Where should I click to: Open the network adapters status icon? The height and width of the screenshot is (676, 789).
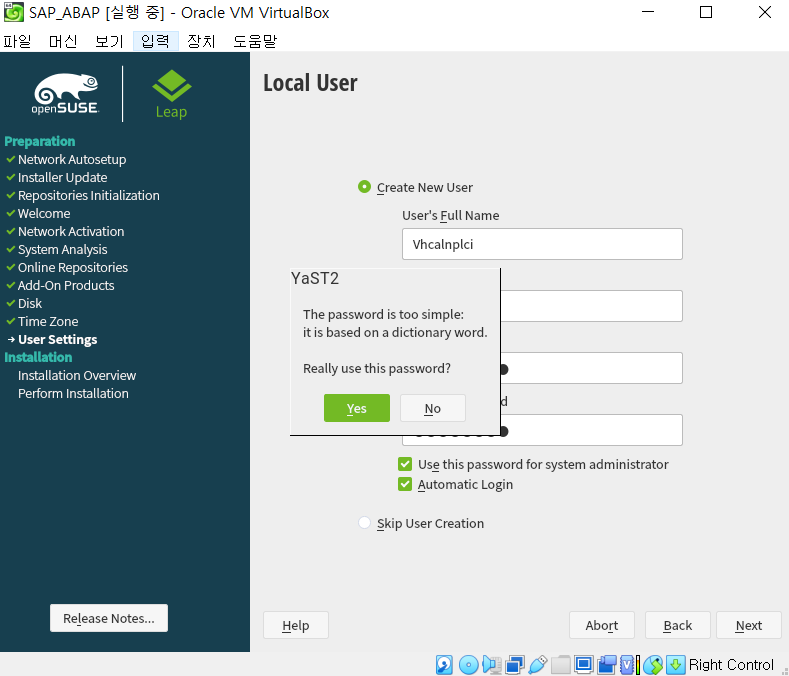[515, 664]
